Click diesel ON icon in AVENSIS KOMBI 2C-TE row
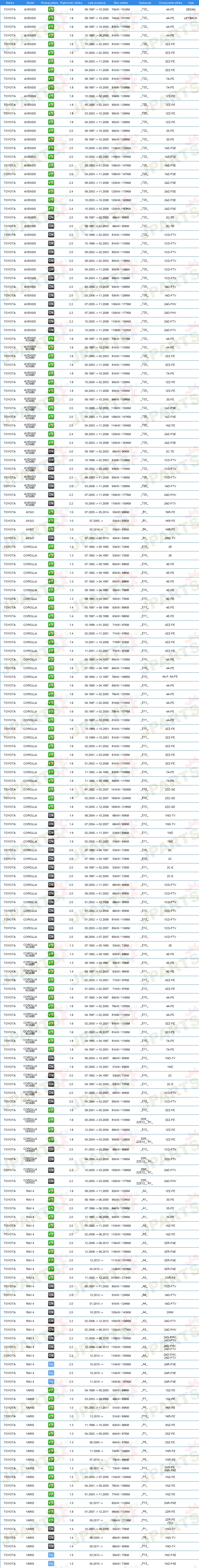The width and height of the screenshot is (199, 1568). 51,452
